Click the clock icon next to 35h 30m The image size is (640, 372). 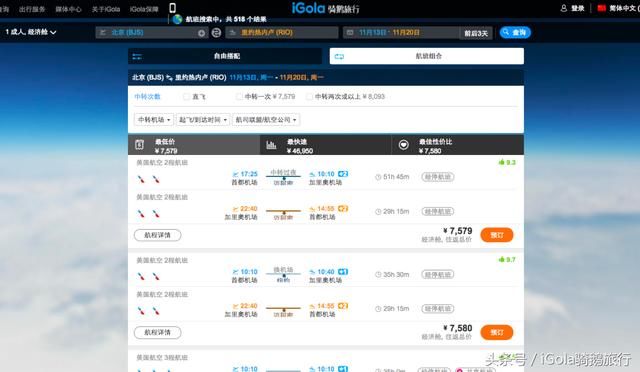pyautogui.click(x=378, y=274)
